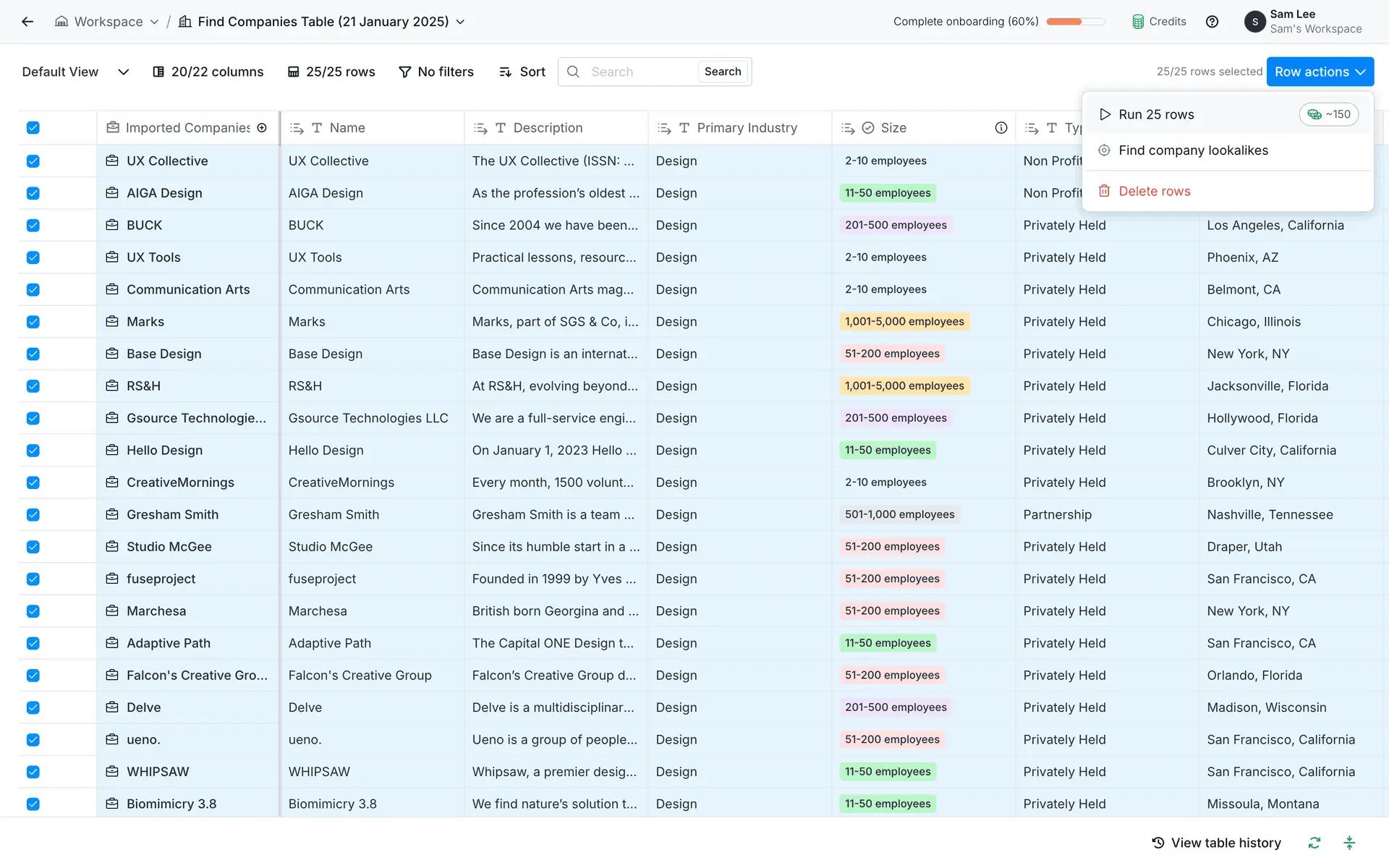Click the onboarding progress bar
This screenshot has width=1389, height=868.
(x=1075, y=22)
